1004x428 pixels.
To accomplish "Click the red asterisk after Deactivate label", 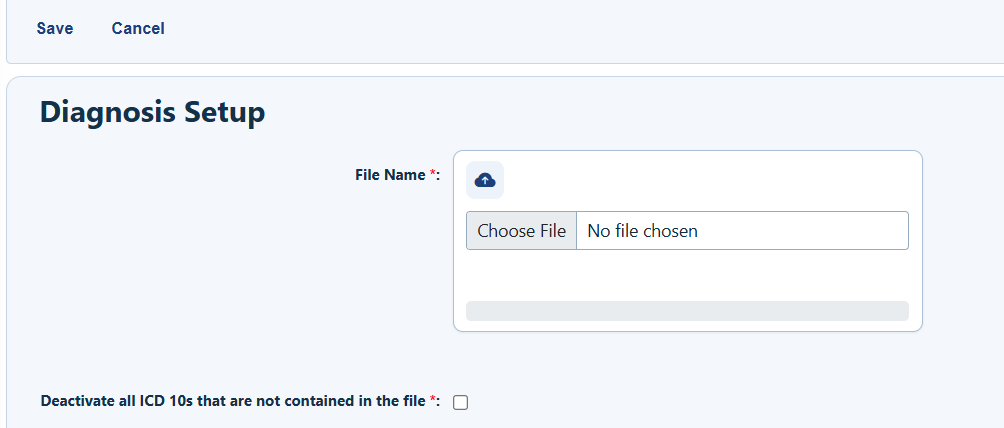I will (433, 400).
